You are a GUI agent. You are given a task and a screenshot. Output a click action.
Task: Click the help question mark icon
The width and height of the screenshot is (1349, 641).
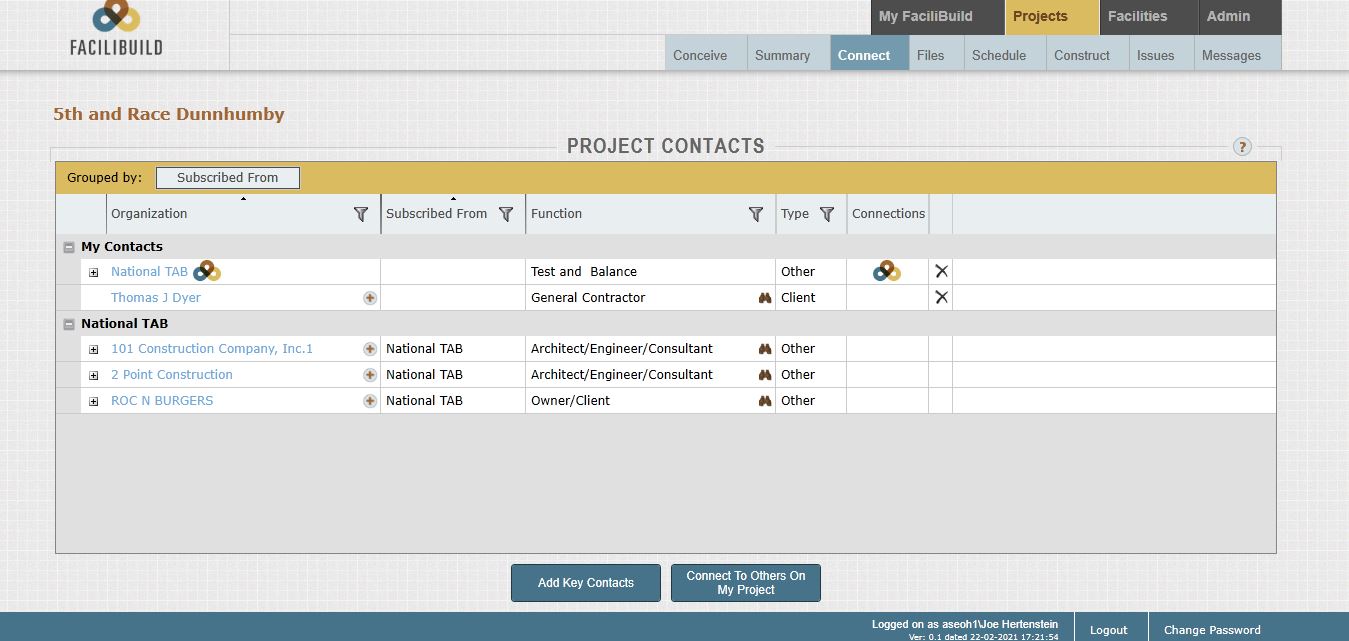(x=1242, y=147)
